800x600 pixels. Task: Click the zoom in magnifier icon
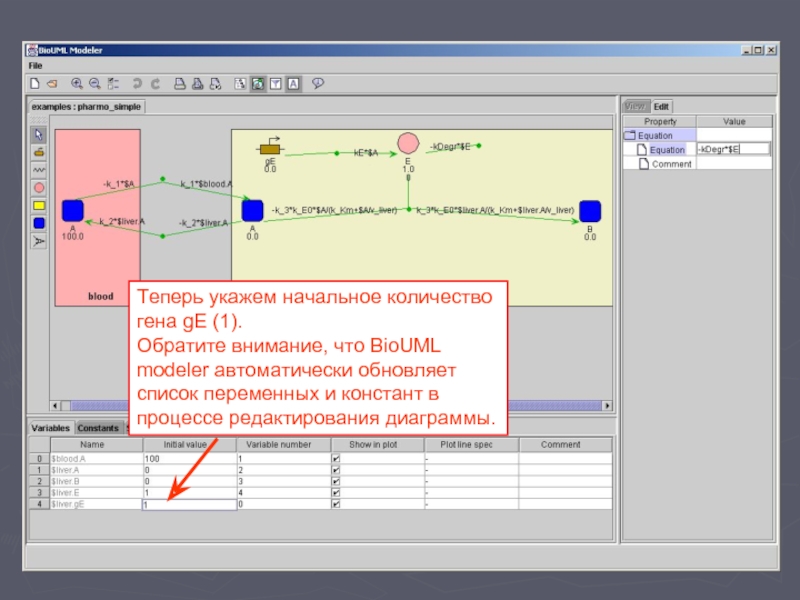coord(77,84)
